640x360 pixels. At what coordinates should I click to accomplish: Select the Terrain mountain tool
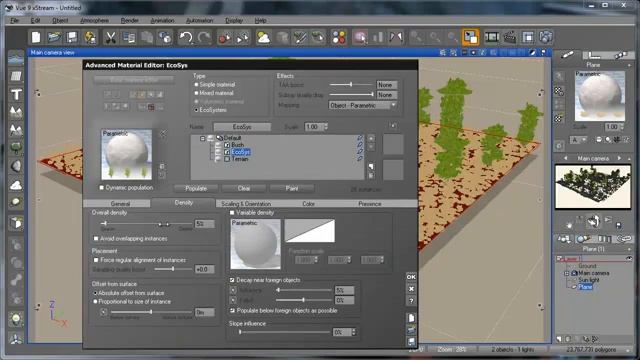click(x=16, y=112)
